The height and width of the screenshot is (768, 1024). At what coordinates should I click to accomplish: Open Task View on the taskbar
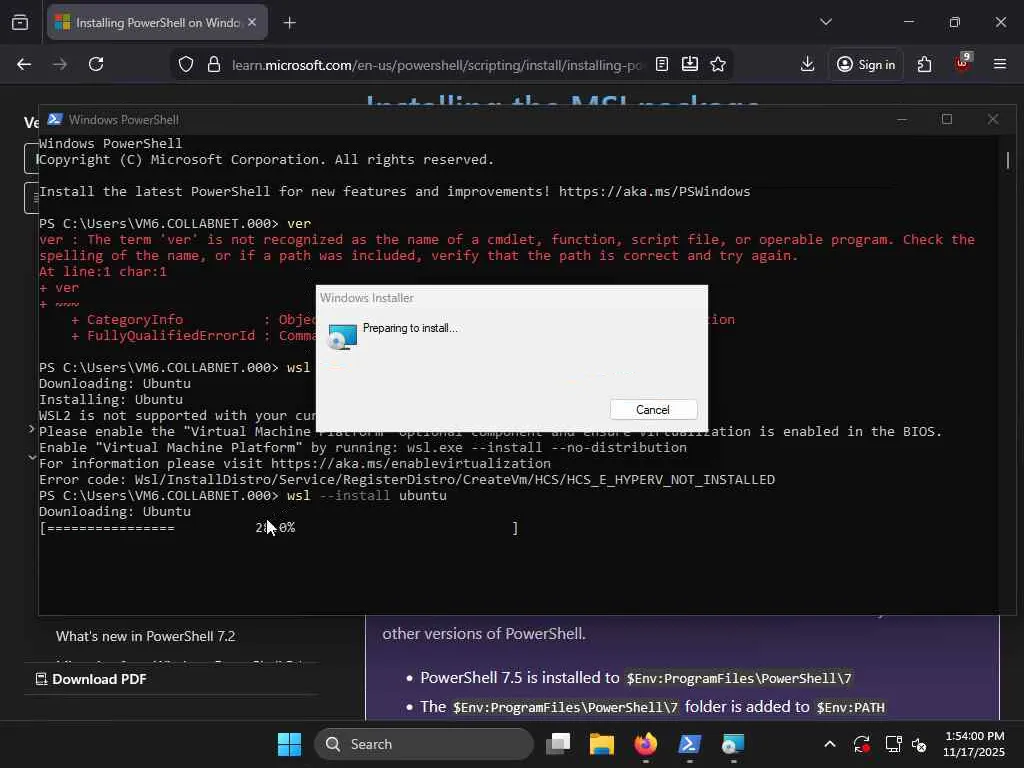point(558,744)
